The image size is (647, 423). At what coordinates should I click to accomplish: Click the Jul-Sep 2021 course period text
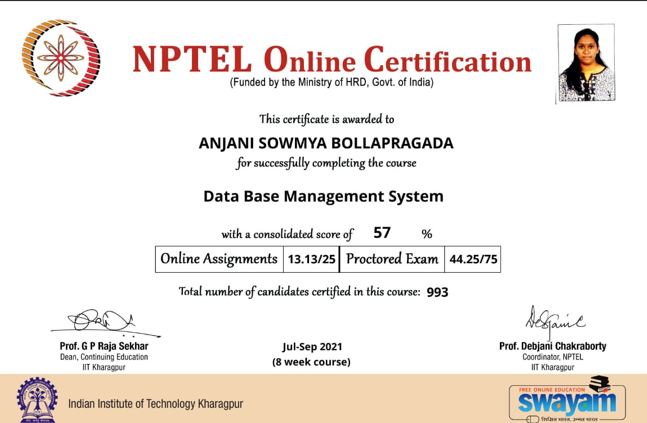click(312, 346)
